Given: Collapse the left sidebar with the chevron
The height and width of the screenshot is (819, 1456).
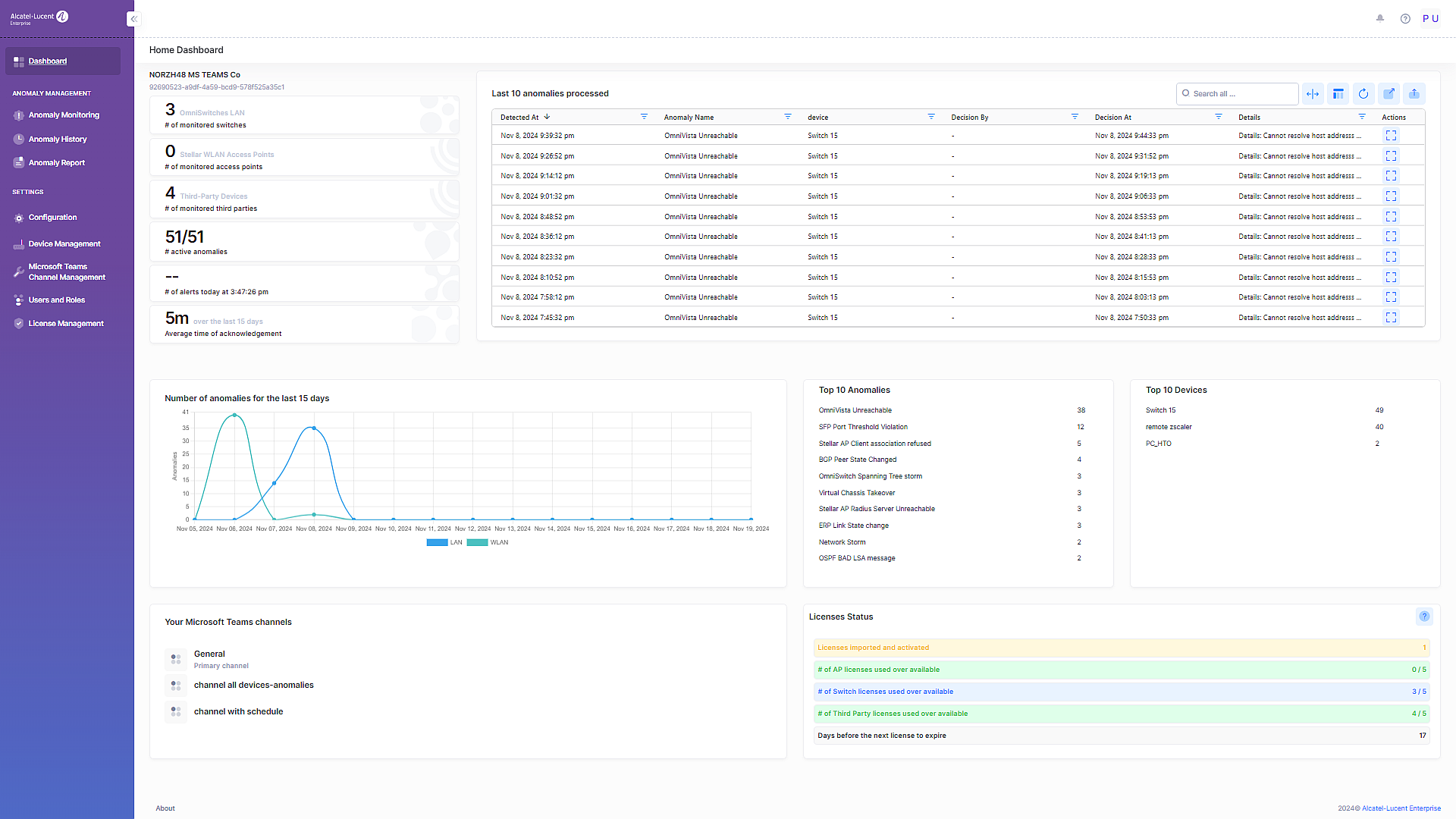Looking at the screenshot, I should coord(133,19).
